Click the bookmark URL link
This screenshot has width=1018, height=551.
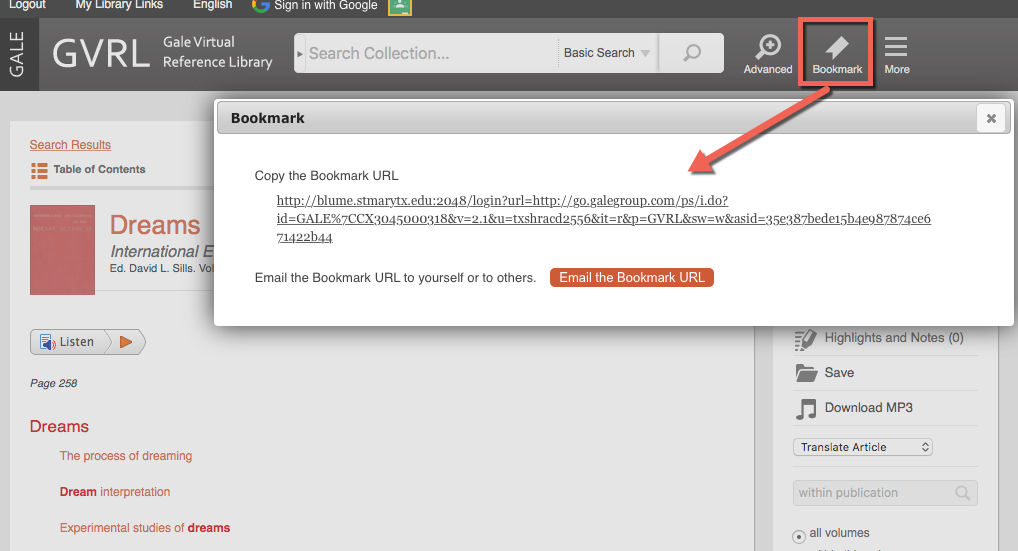pyautogui.click(x=603, y=219)
